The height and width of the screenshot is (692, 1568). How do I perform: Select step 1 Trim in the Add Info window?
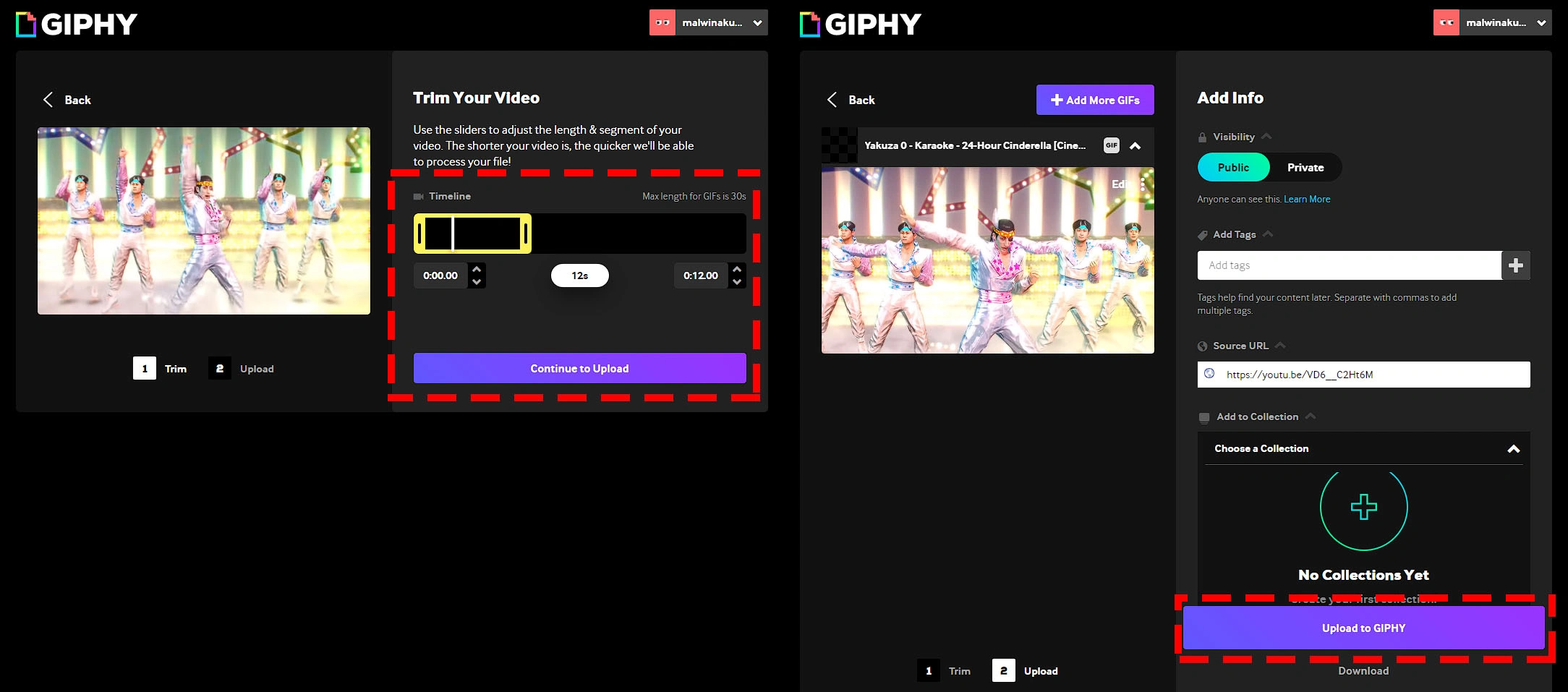point(944,670)
